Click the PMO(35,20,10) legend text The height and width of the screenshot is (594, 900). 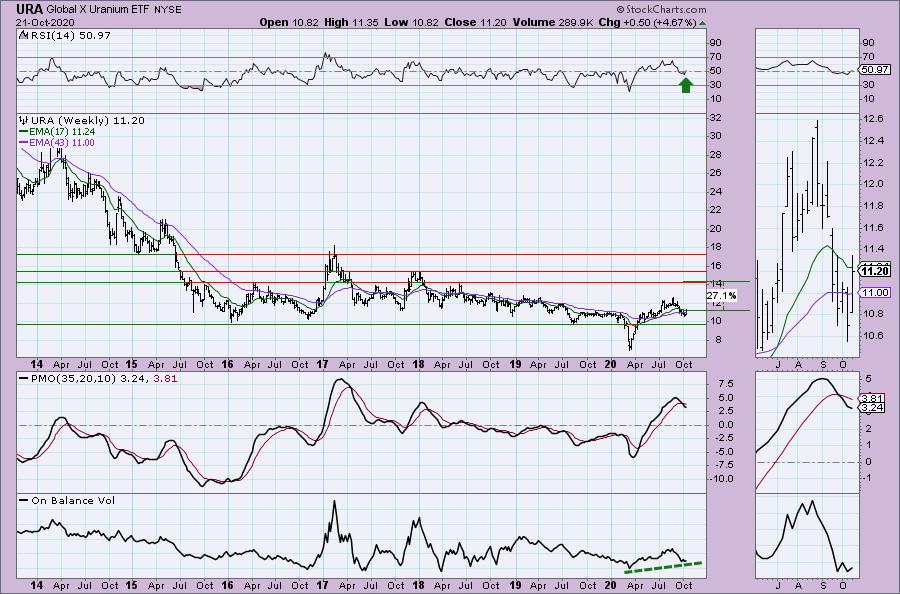coord(104,378)
